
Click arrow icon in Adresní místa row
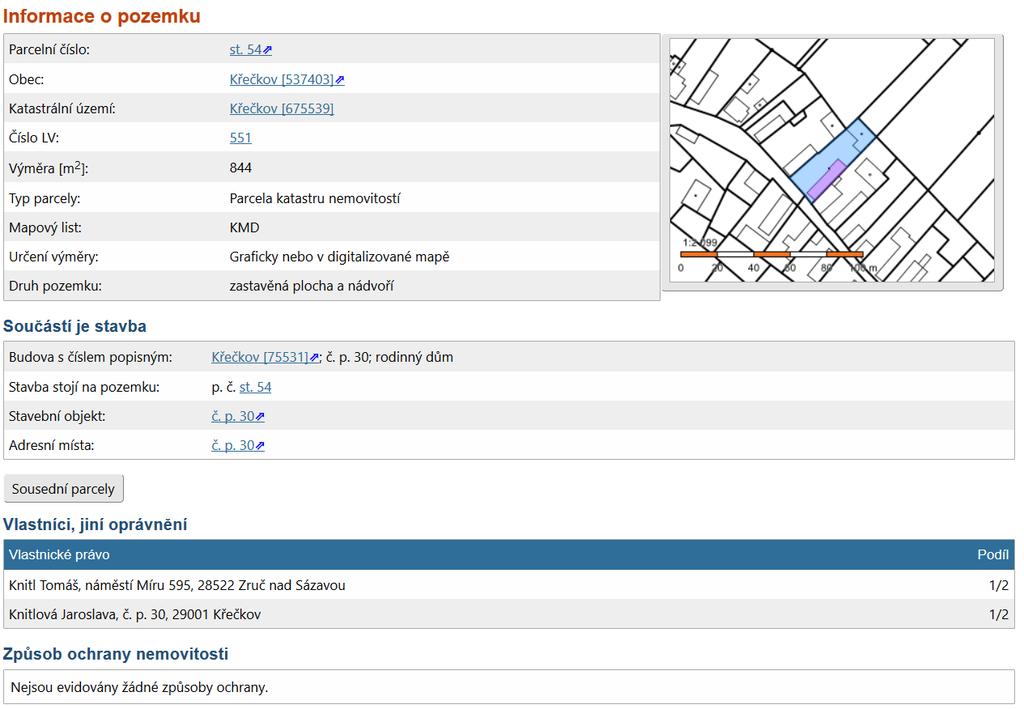click(x=260, y=446)
